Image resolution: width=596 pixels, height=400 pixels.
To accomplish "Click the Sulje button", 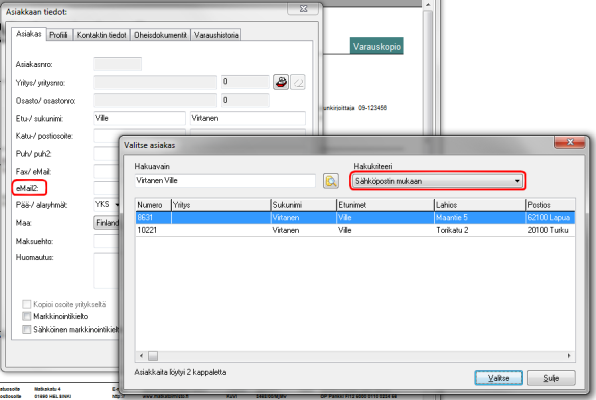I will pos(551,378).
